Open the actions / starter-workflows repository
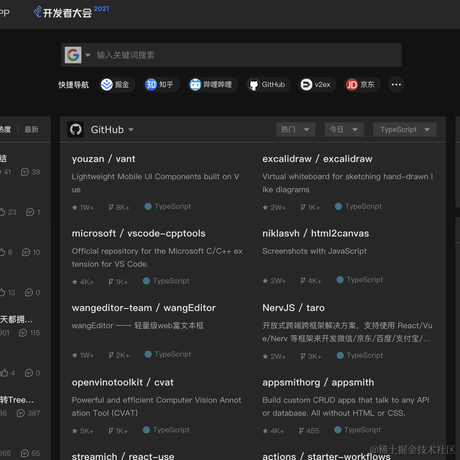The image size is (460, 460). (x=326, y=456)
